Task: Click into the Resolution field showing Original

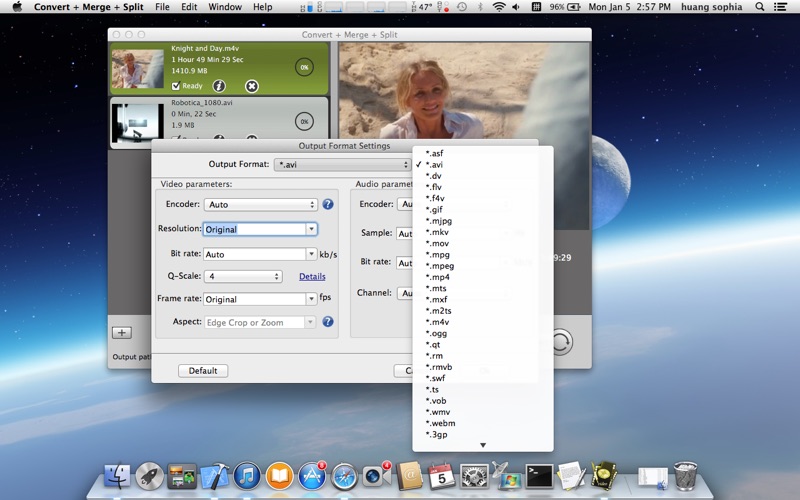Action: tap(255, 229)
